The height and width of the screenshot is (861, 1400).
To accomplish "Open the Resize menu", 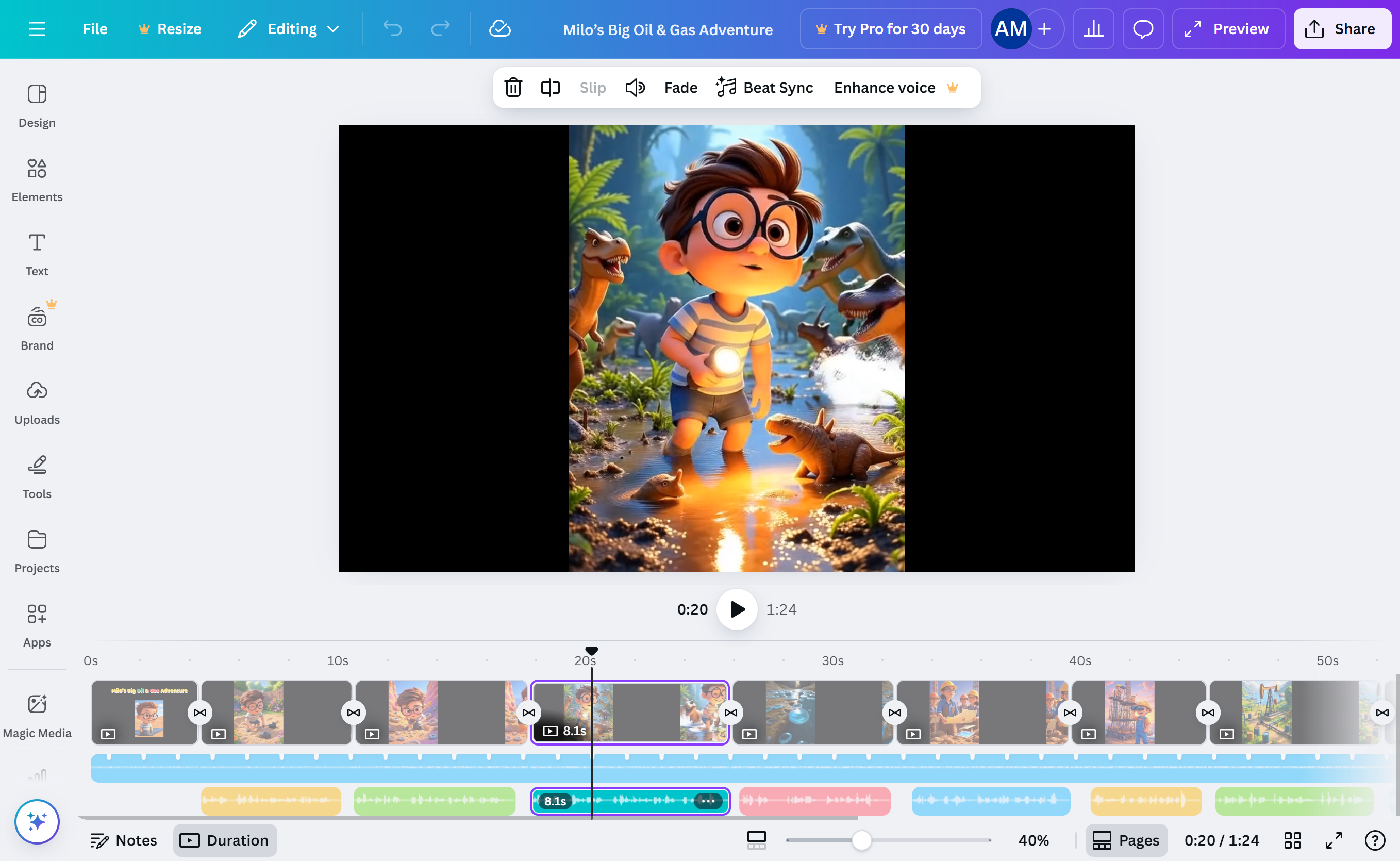I will (x=170, y=29).
